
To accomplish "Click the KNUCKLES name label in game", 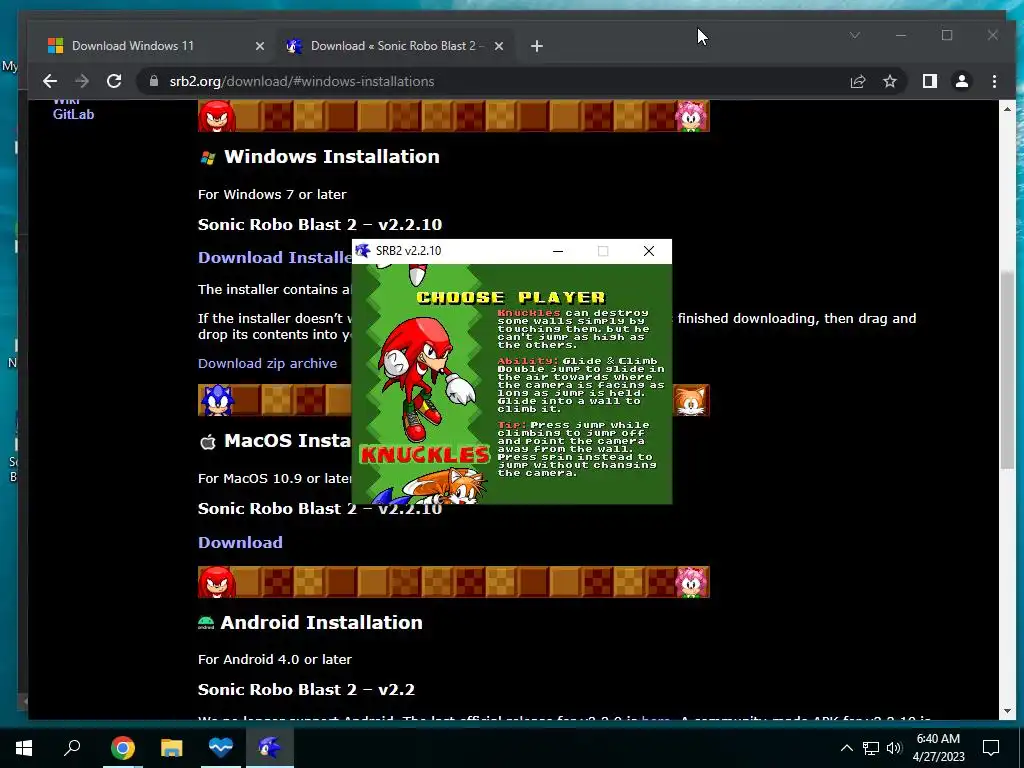I will [424, 454].
